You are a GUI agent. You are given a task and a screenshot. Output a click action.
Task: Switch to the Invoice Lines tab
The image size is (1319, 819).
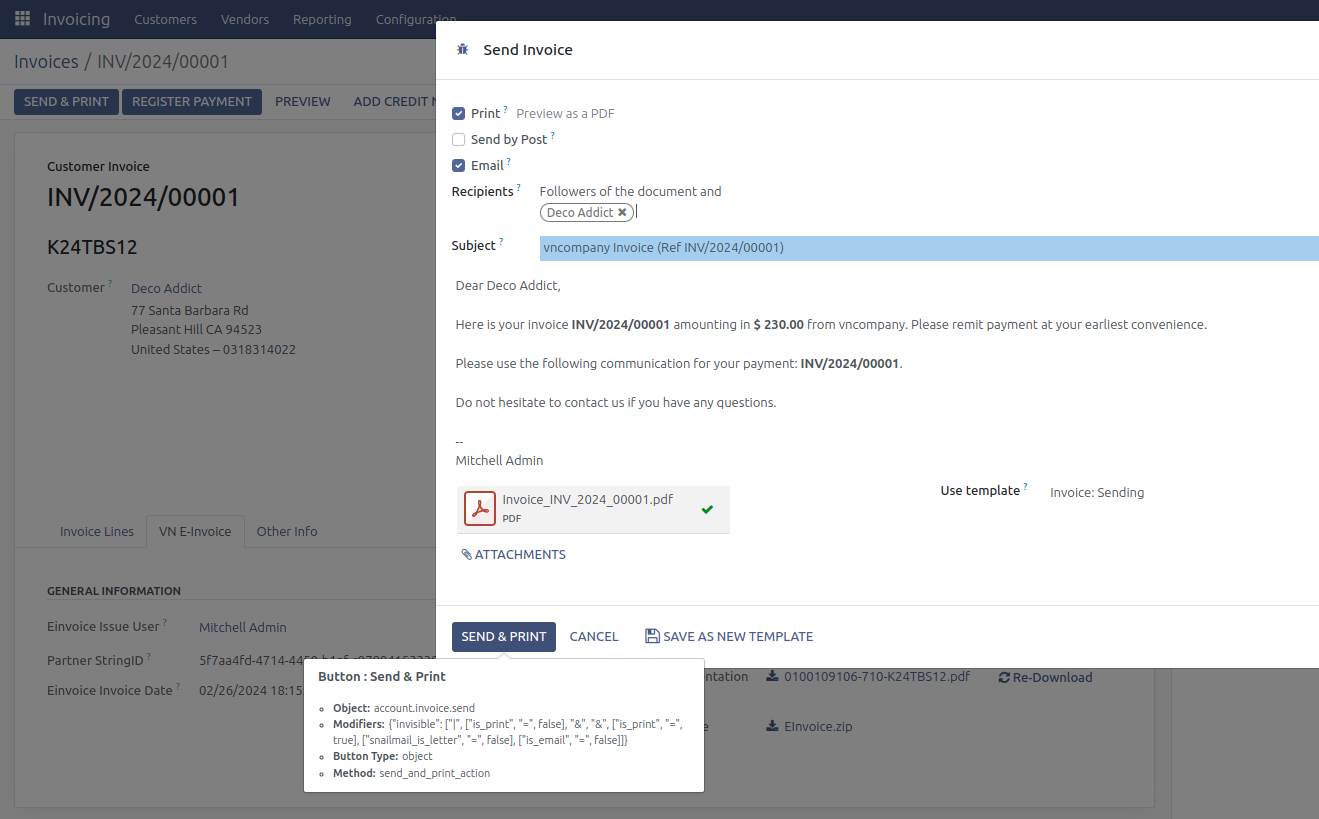97,532
